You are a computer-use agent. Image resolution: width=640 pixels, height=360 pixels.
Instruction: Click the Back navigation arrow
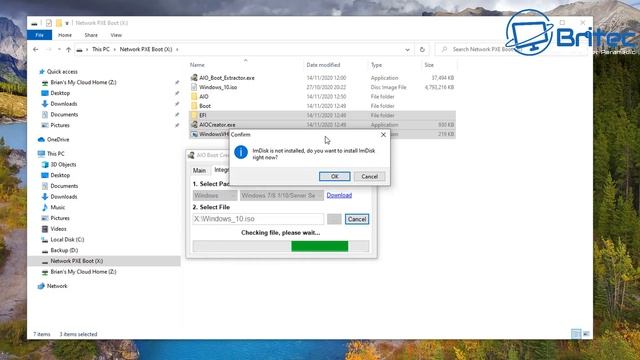[x=36, y=49]
